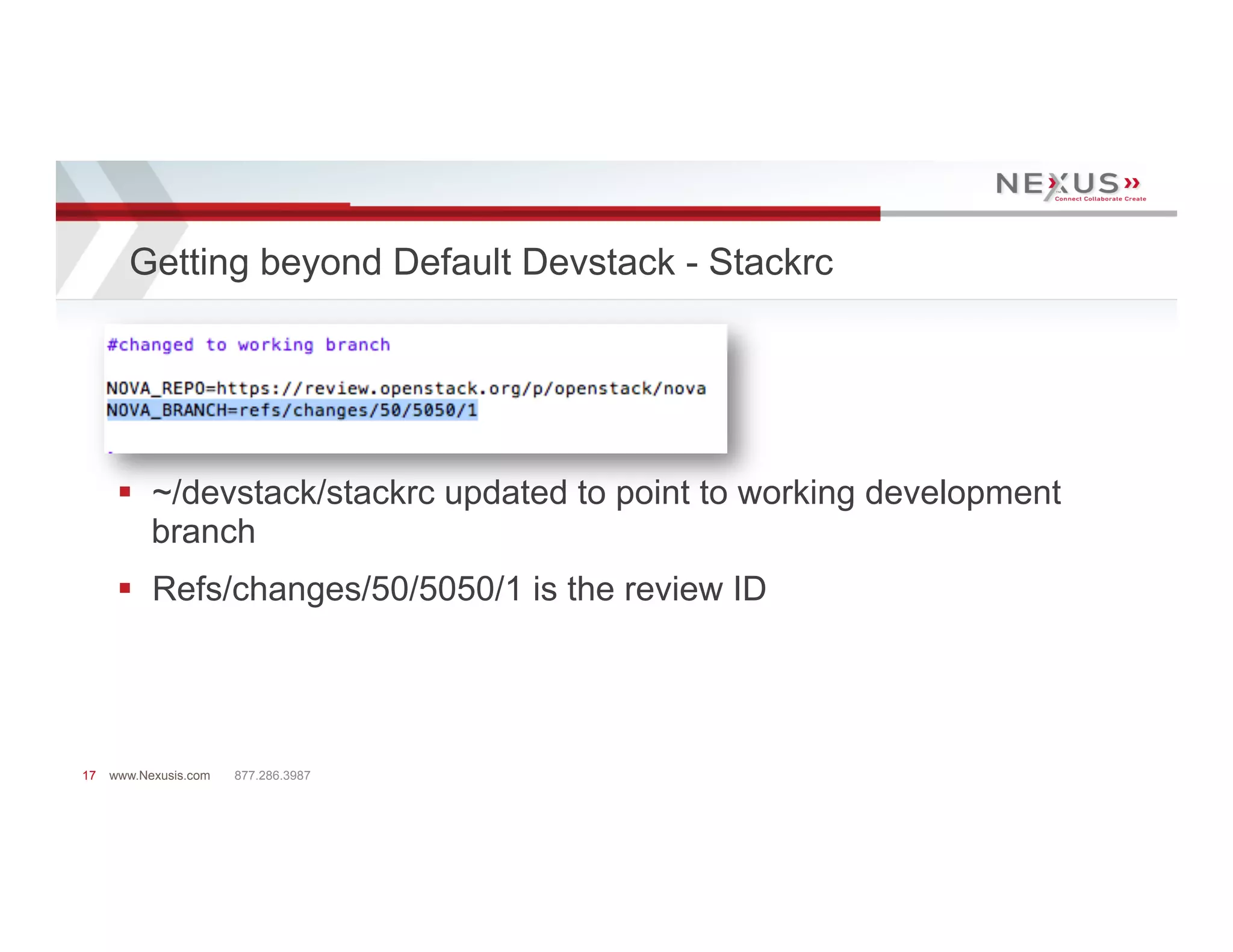Click the bullet 'Refs/changes/50/5050/1 is the review ID'
Viewport: 1233px width, 952px height.
[459, 589]
